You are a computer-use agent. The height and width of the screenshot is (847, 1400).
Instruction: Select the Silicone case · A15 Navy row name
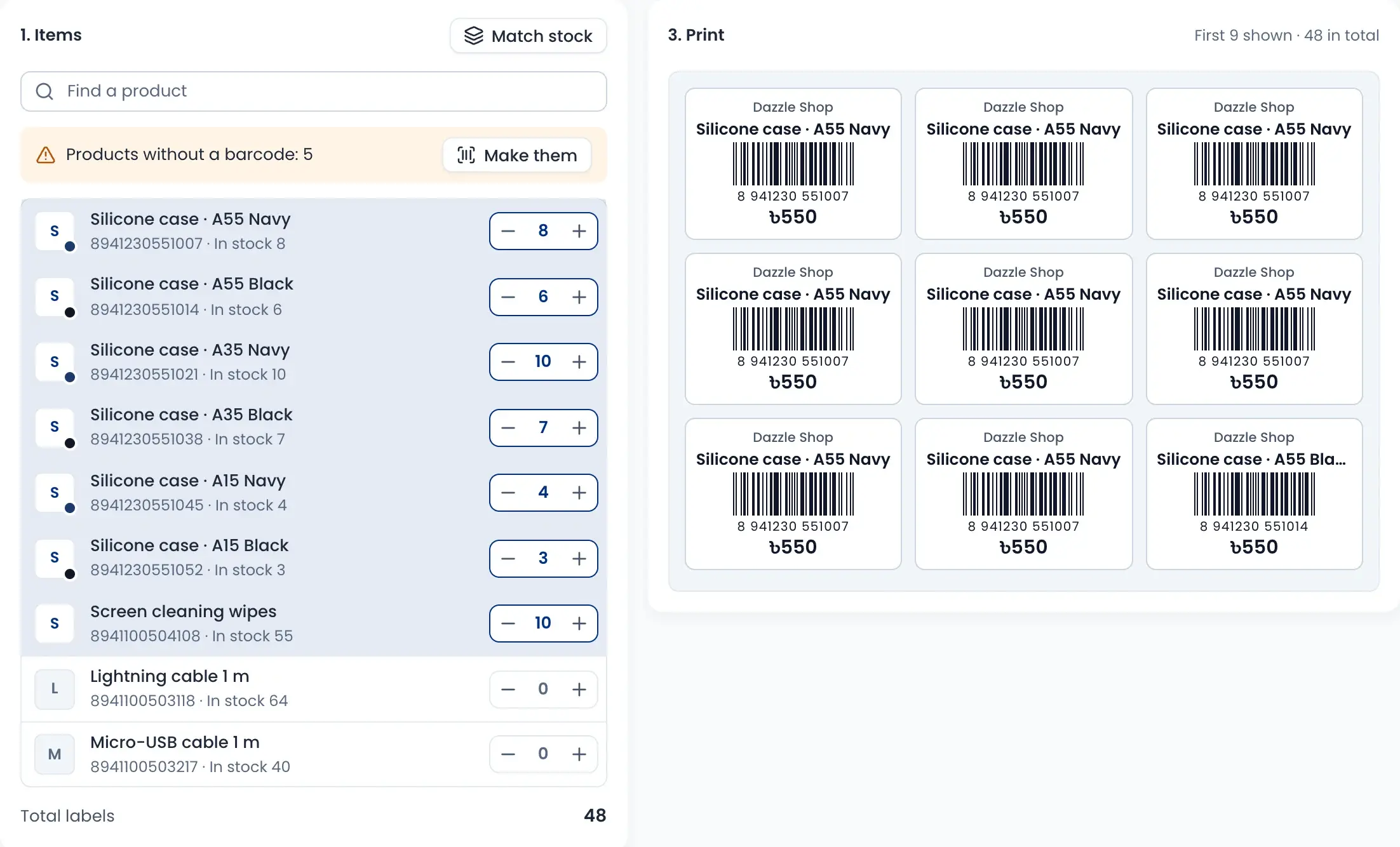coord(188,481)
